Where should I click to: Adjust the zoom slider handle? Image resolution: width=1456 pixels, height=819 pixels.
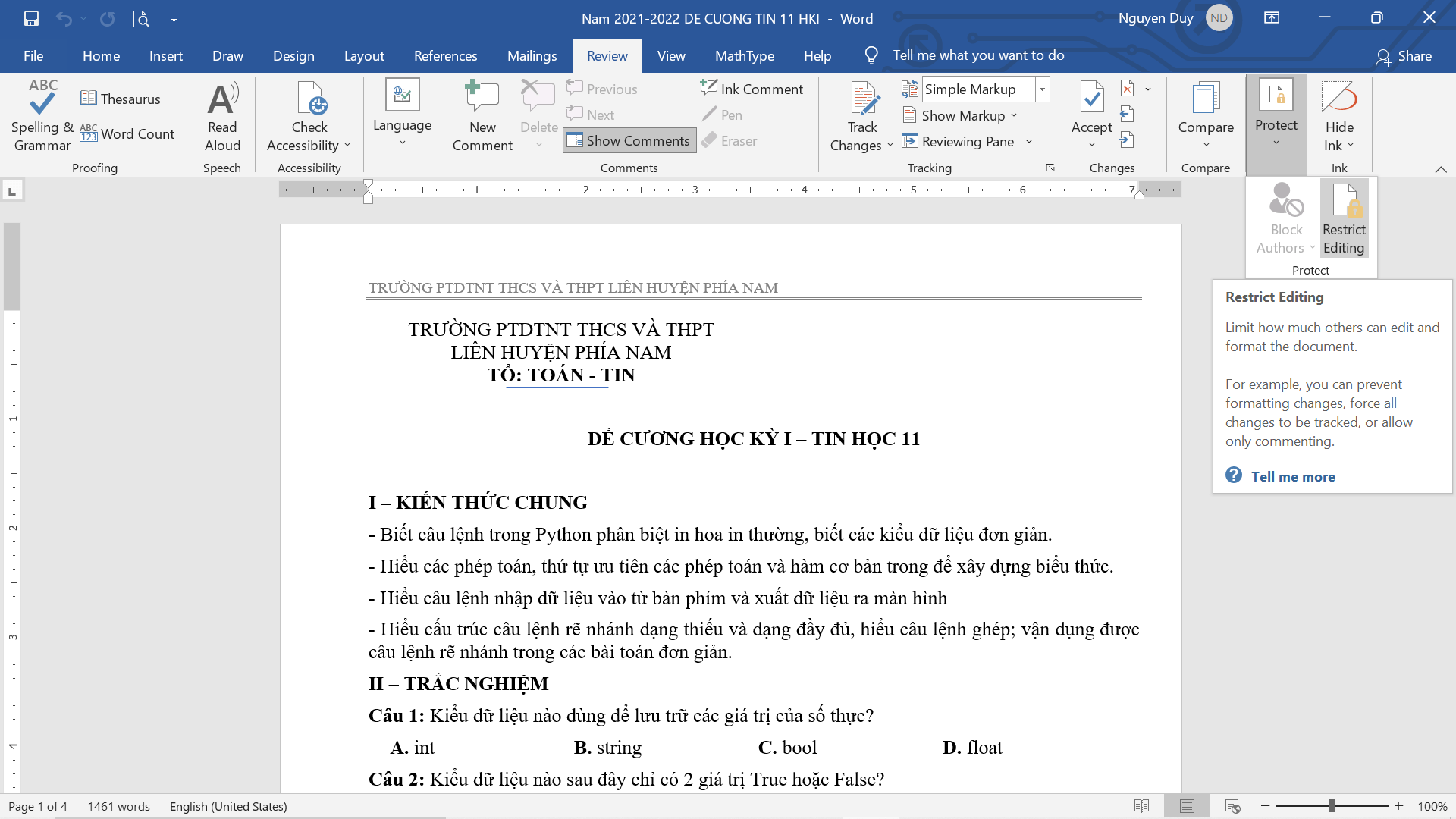point(1332,806)
